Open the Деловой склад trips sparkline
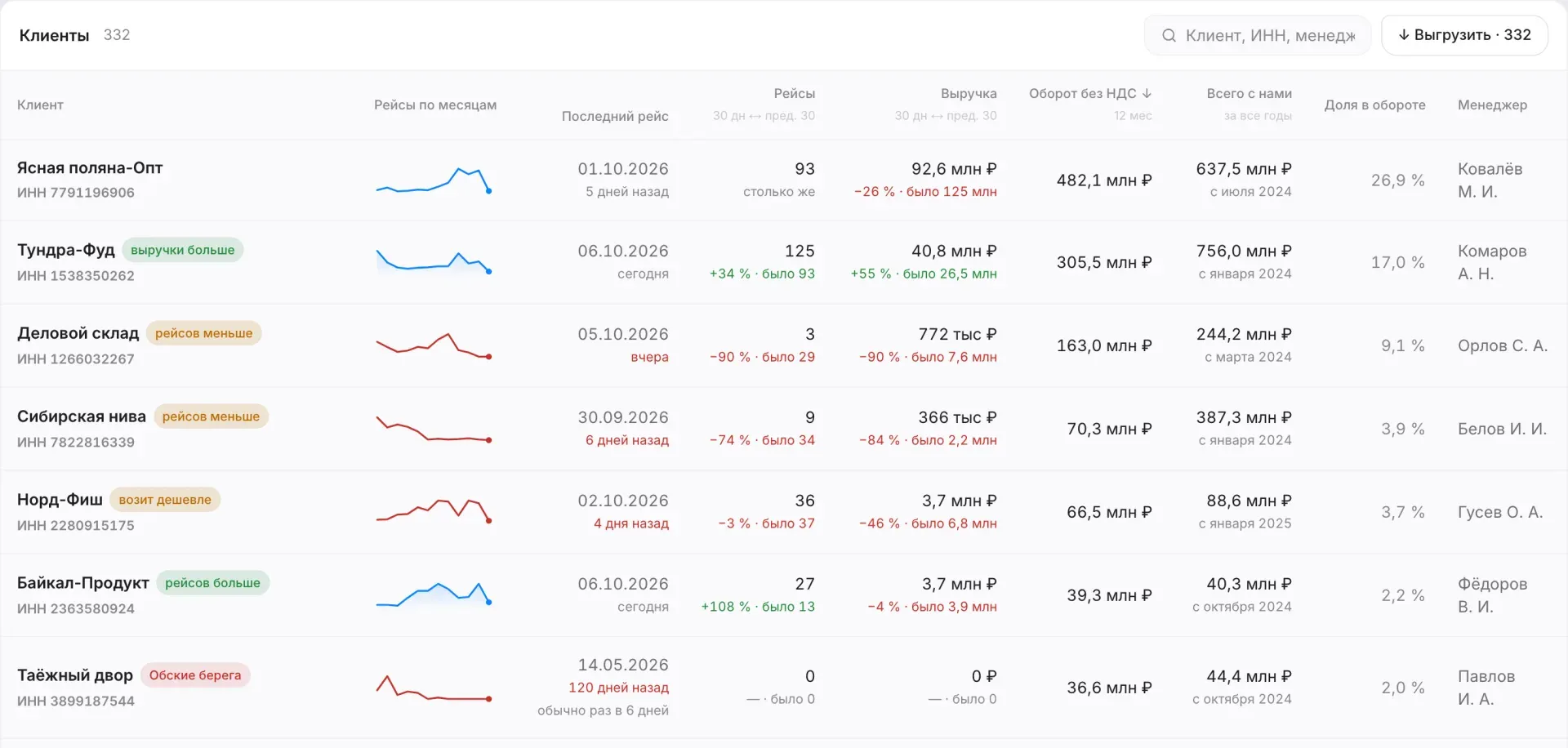 [434, 345]
